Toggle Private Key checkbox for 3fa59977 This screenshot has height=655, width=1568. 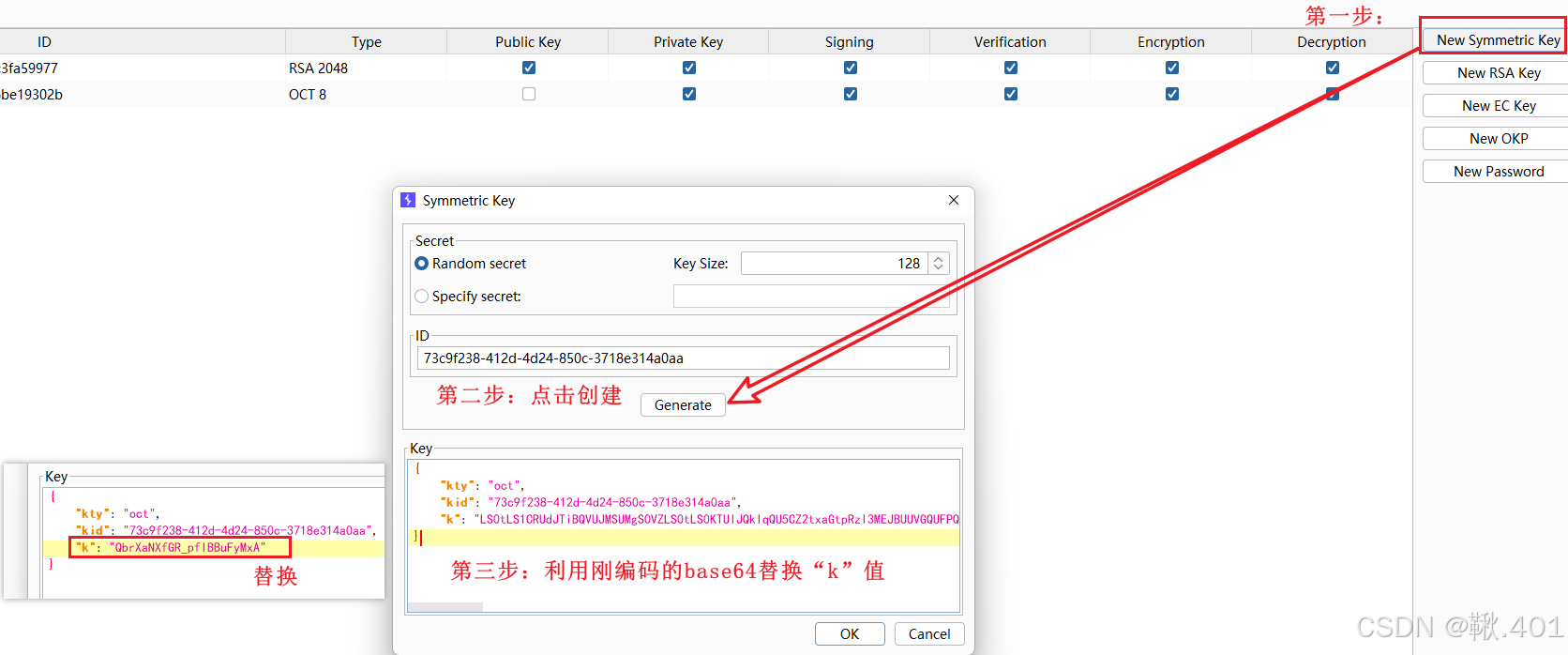click(x=689, y=68)
